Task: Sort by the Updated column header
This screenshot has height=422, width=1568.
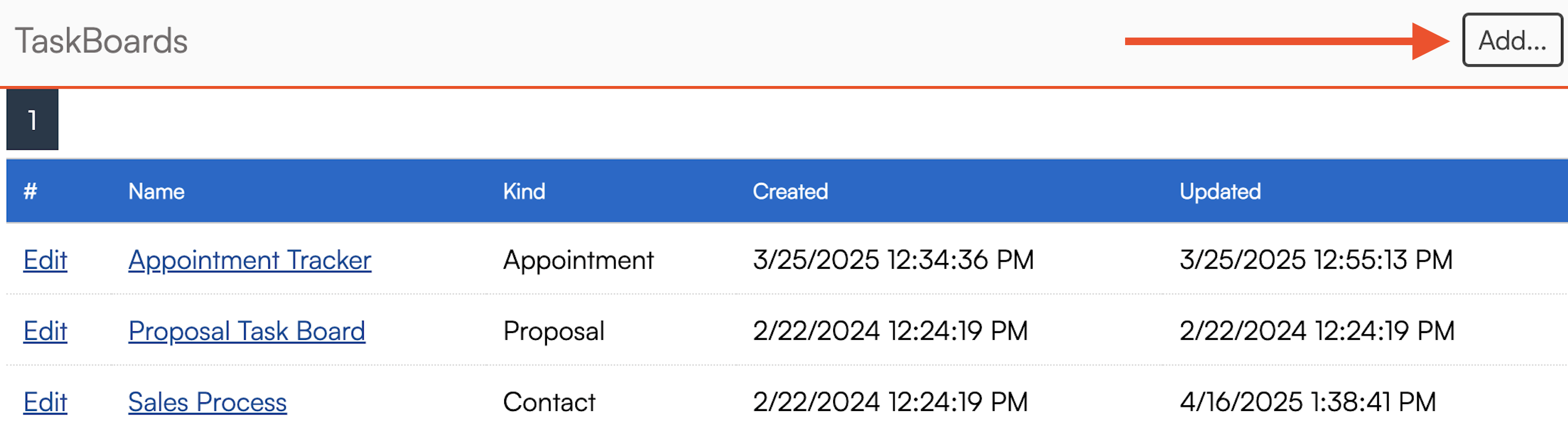Action: (x=1219, y=191)
